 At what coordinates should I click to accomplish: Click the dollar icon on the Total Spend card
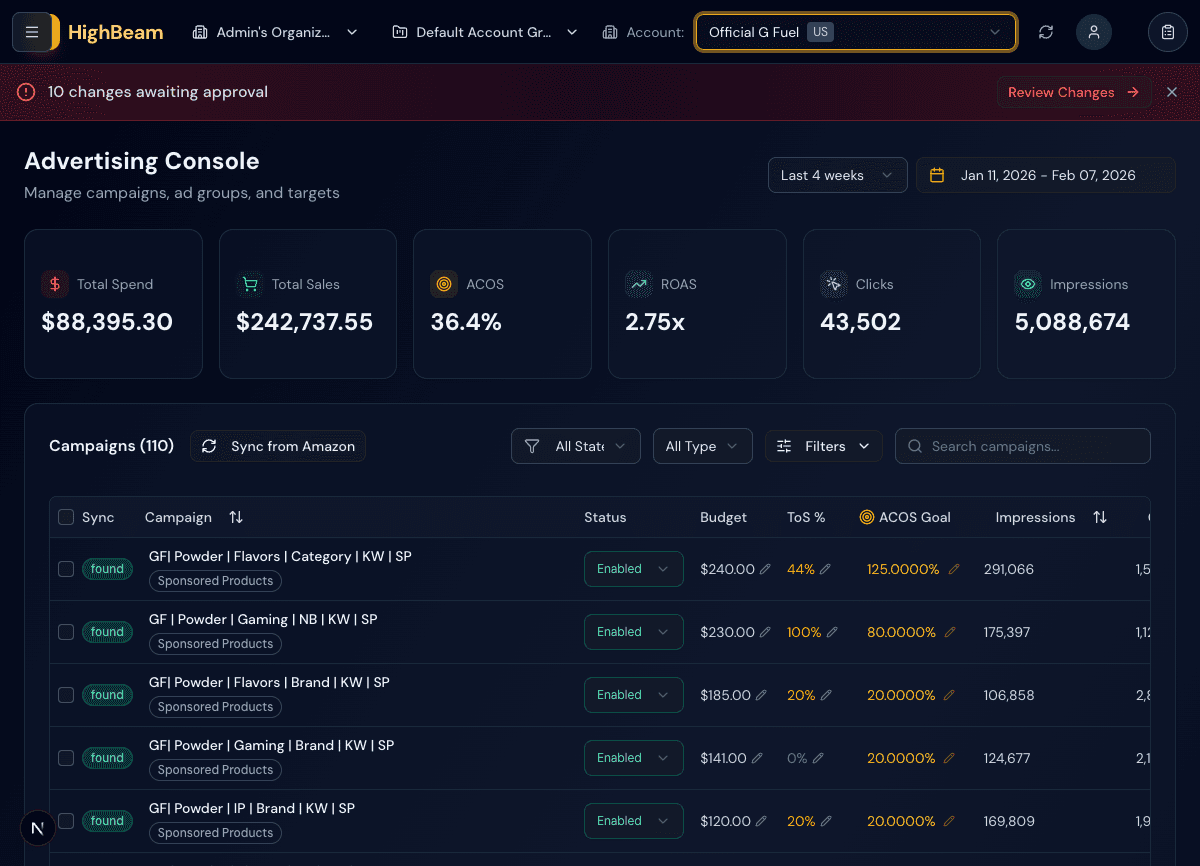[54, 284]
